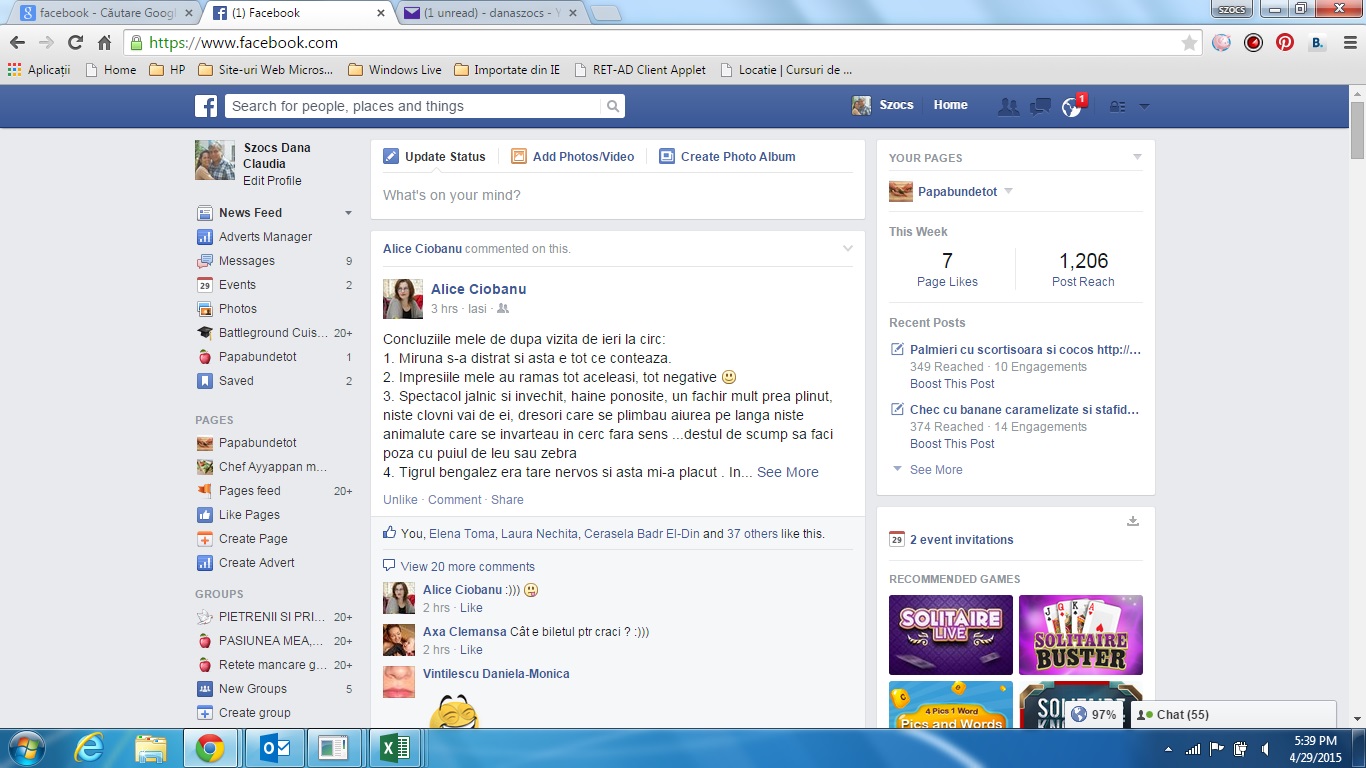
Task: Select Create Photo Album tab
Action: (x=728, y=157)
